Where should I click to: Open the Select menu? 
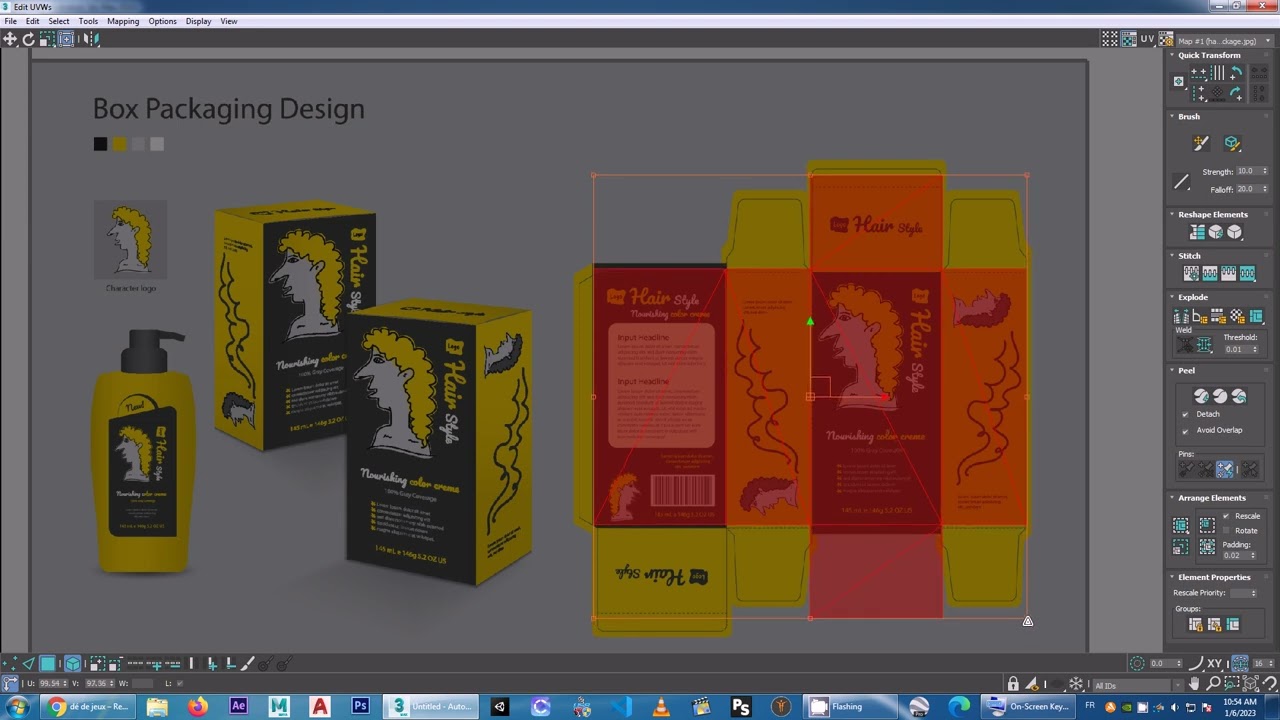pyautogui.click(x=59, y=21)
